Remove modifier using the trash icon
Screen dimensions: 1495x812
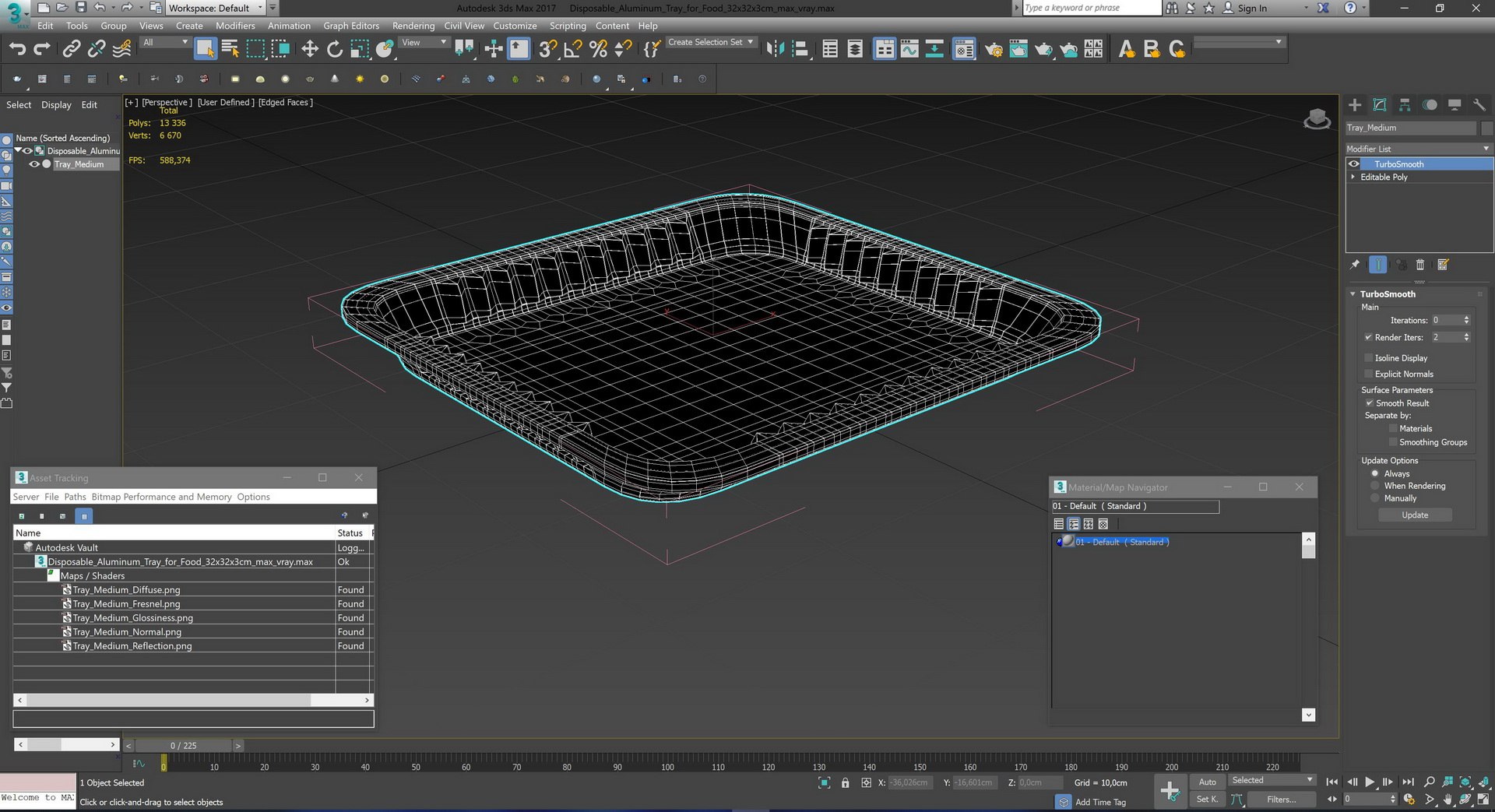(1419, 265)
